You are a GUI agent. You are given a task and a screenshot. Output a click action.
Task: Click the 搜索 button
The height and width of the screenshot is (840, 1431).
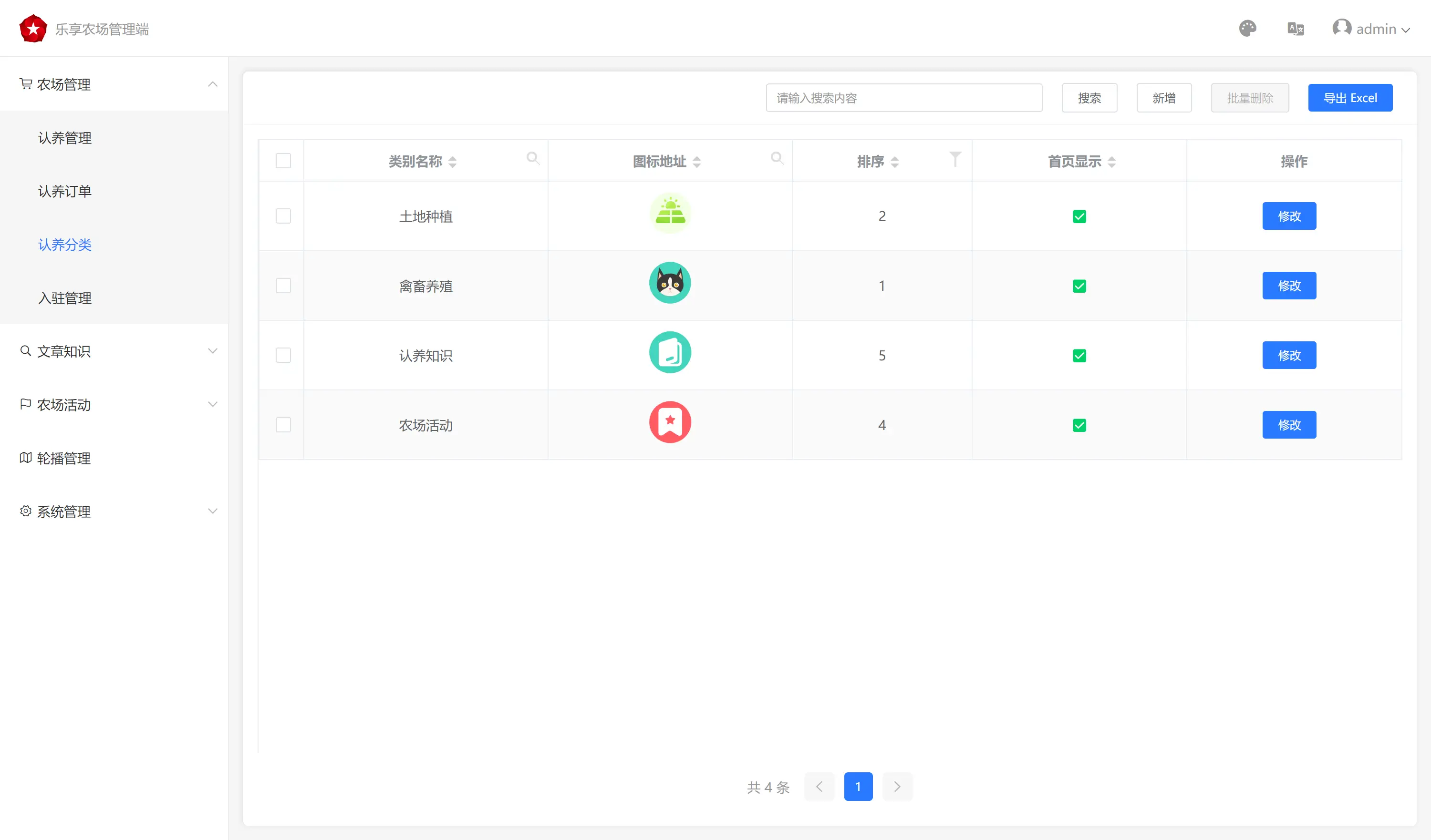click(1089, 98)
